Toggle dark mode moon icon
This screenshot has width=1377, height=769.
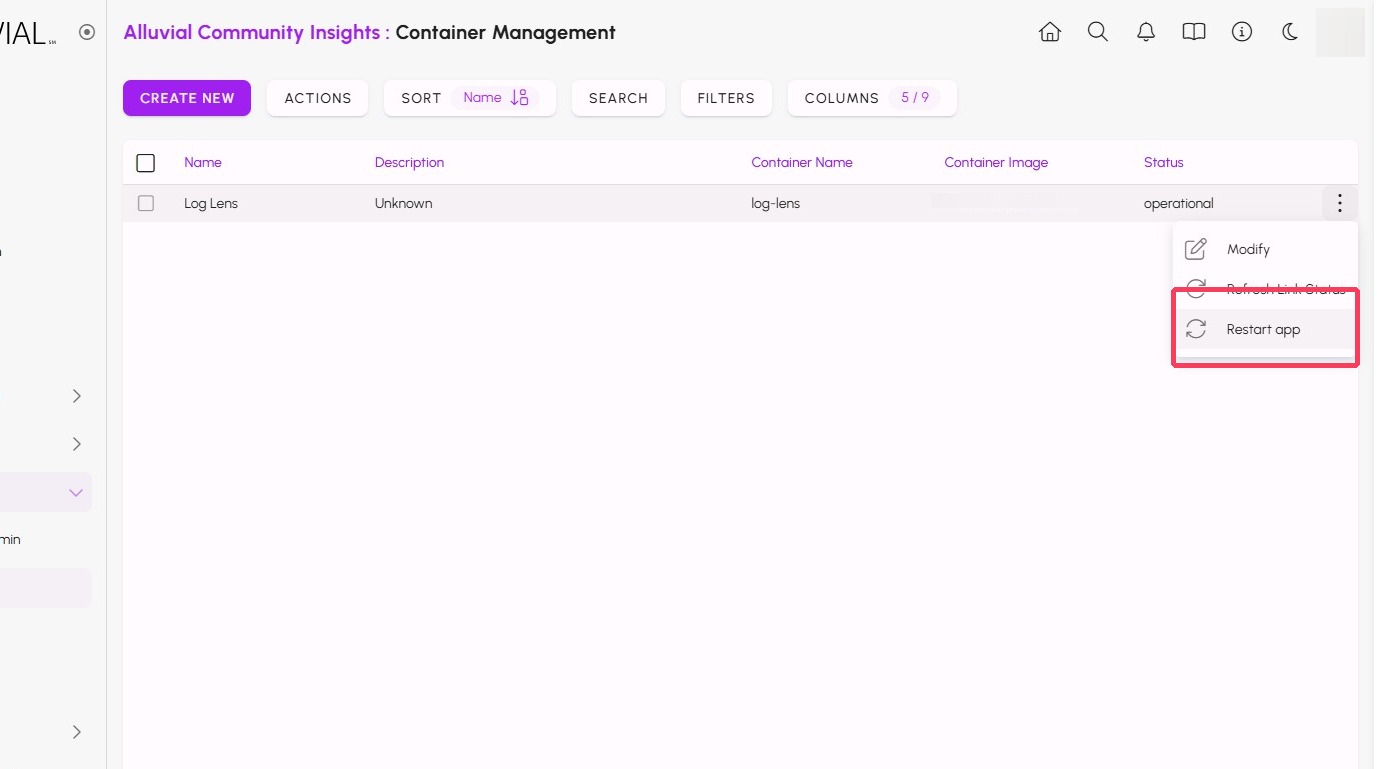(1290, 32)
